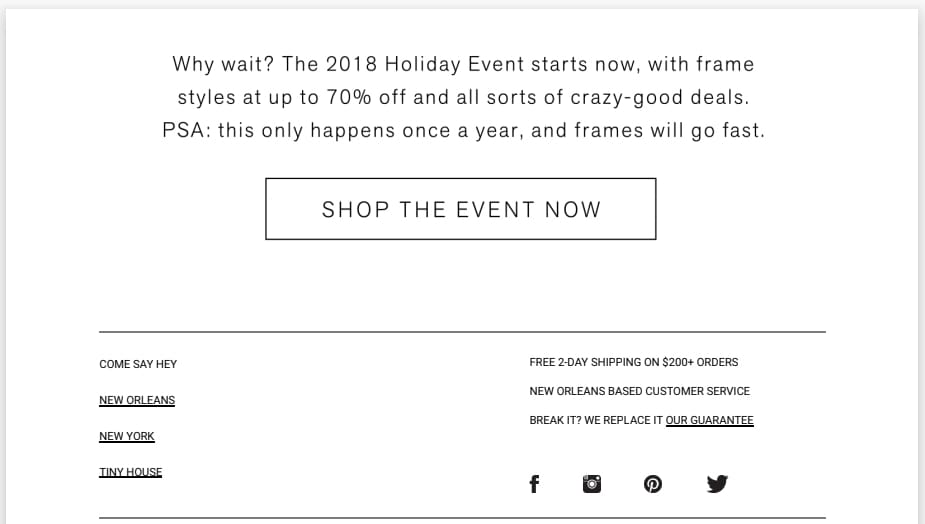
Task: Click the SHOP THE EVENT NOW button
Action: [x=461, y=209]
